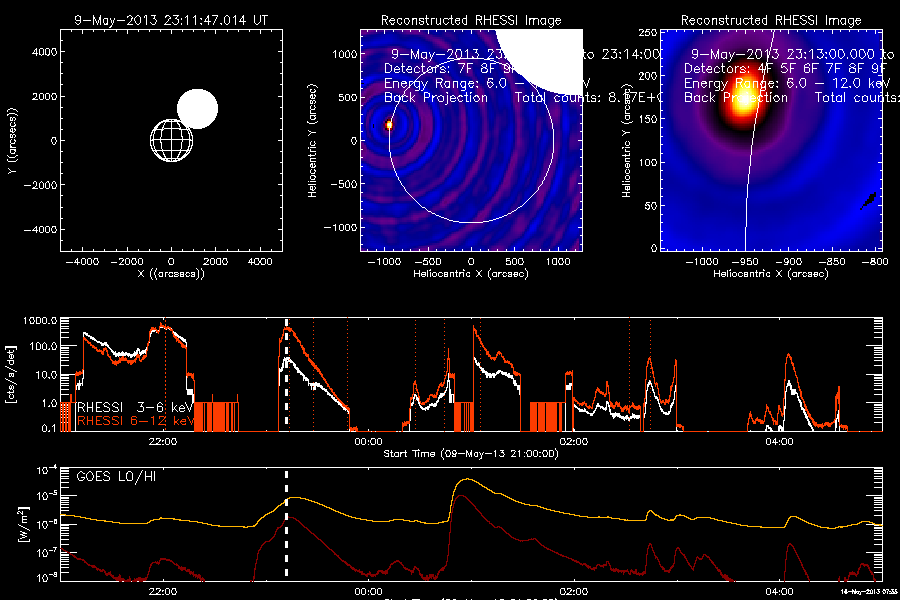Click "Detectors: 4F 5F 6F 7F 8F 9F" text
The image size is (900, 600).
pyautogui.click(x=785, y=69)
